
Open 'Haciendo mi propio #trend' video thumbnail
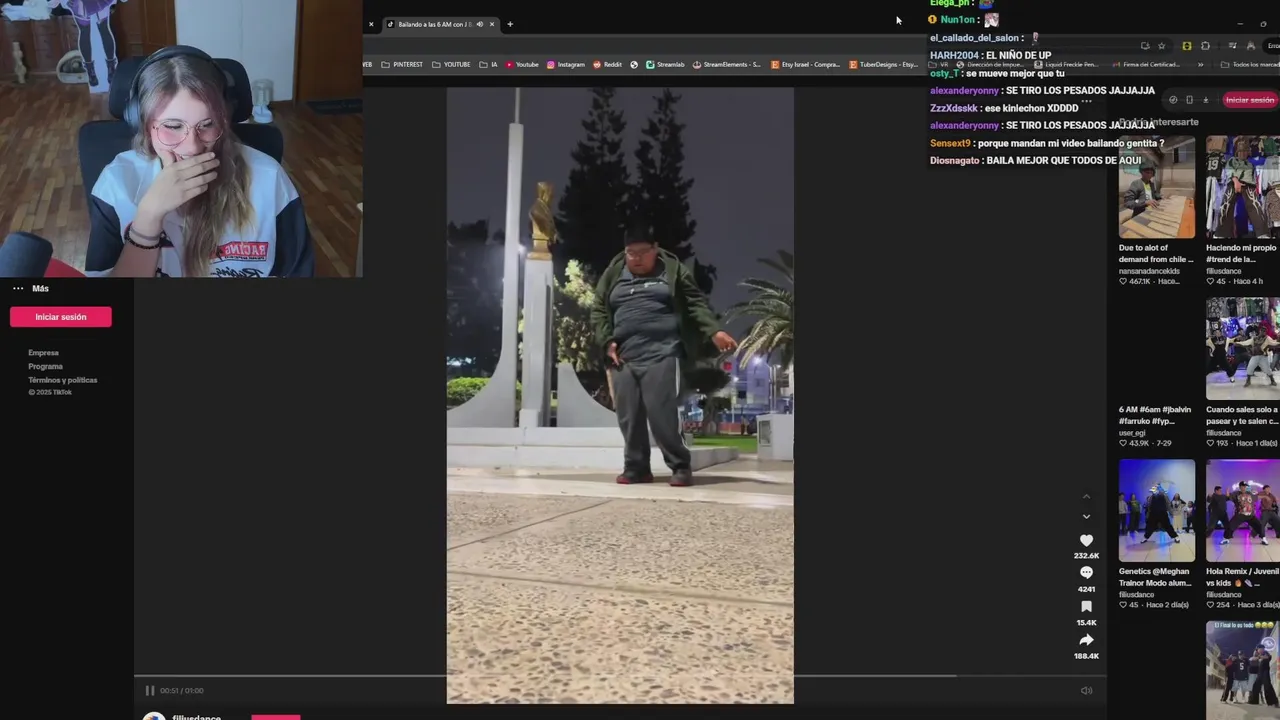click(x=1243, y=187)
